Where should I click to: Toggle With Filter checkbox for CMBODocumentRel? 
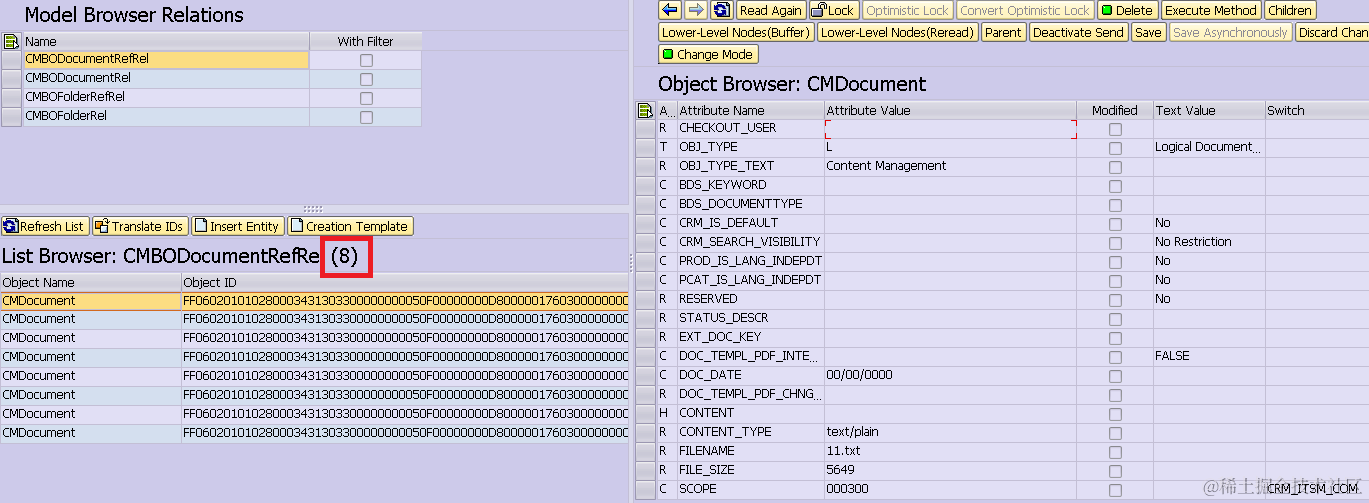[x=366, y=79]
